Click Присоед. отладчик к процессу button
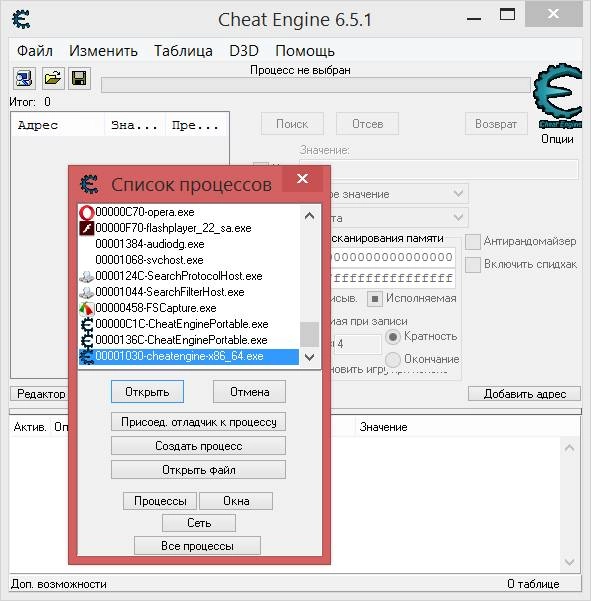Image resolution: width=591 pixels, height=601 pixels. pos(199,422)
